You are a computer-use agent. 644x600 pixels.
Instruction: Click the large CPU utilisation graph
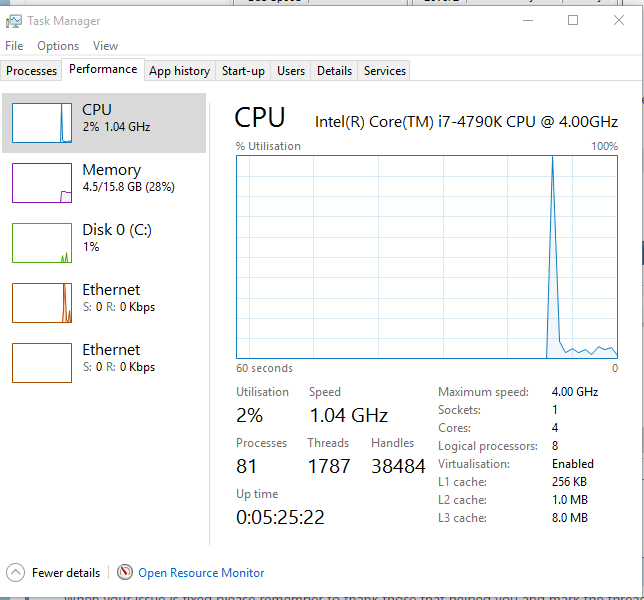tap(427, 257)
